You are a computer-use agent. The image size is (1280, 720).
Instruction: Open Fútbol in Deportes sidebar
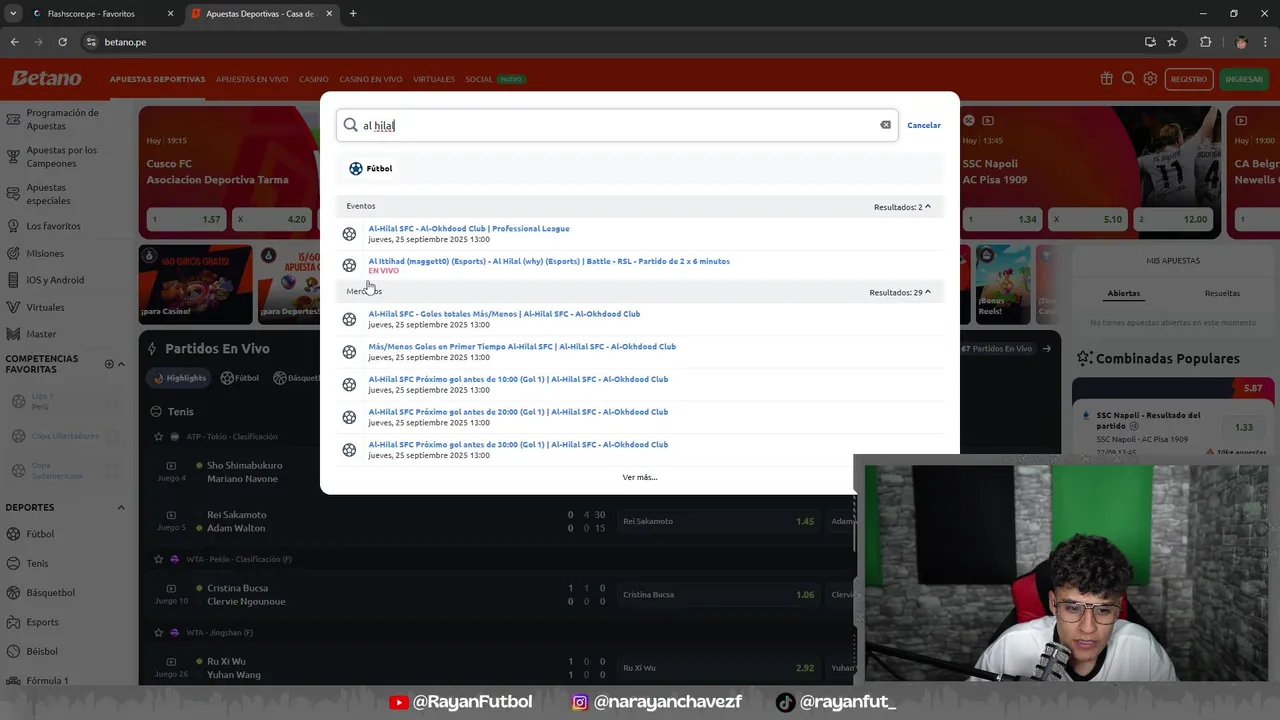coord(40,534)
